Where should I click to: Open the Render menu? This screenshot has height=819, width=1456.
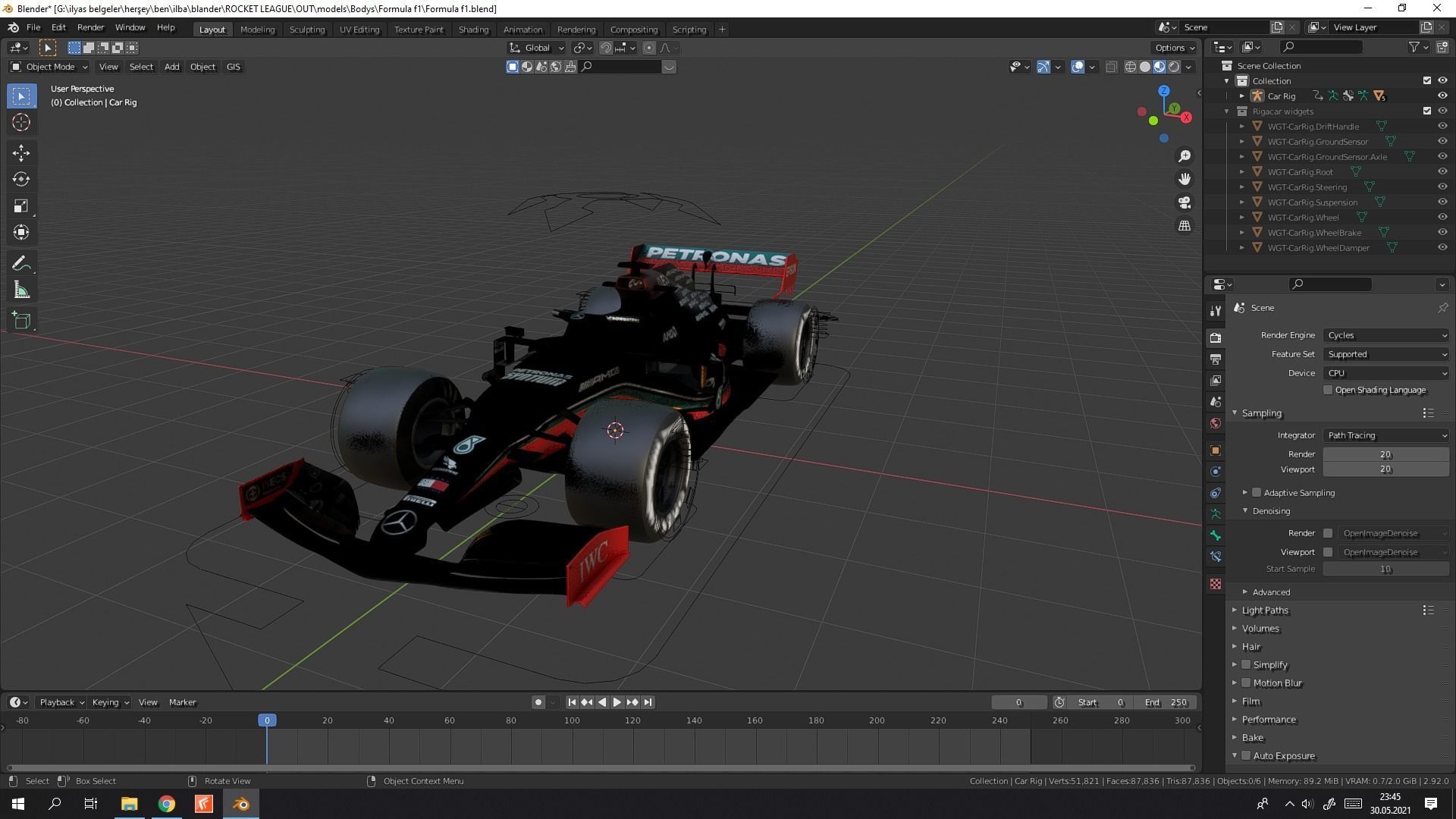tap(90, 27)
